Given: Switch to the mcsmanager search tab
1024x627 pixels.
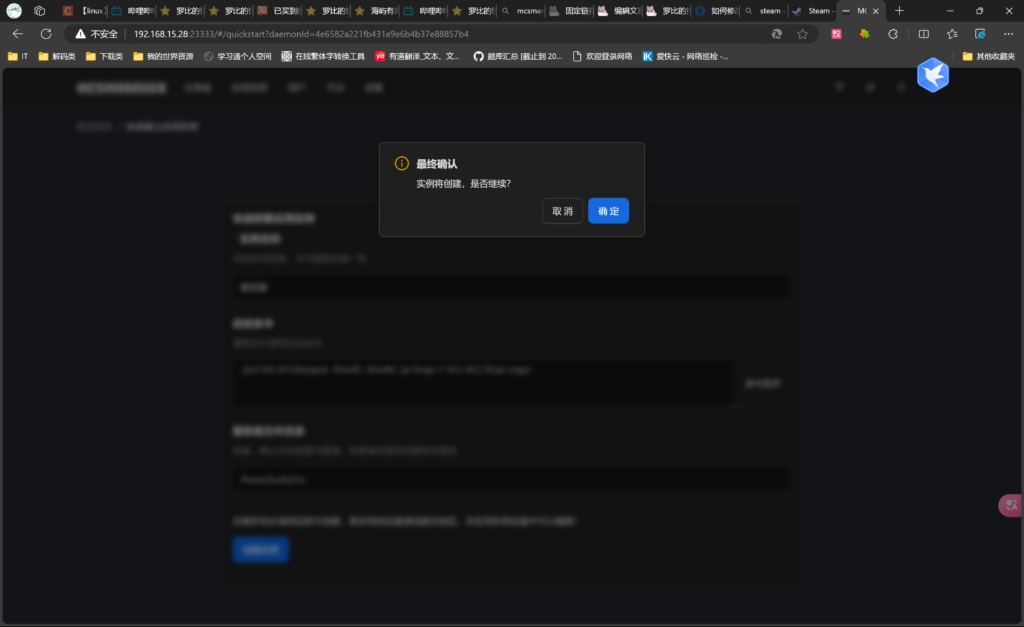Looking at the screenshot, I should 520,10.
